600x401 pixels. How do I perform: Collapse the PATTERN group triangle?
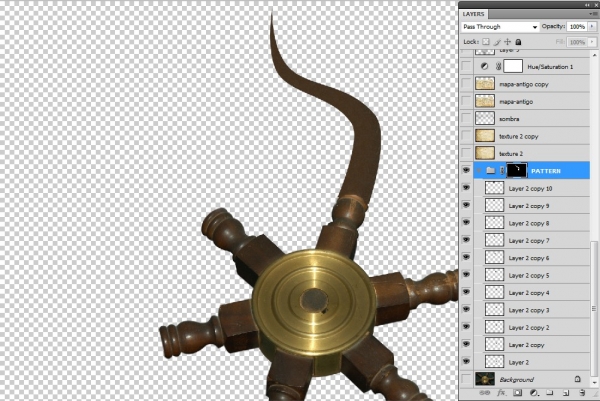[x=479, y=171]
